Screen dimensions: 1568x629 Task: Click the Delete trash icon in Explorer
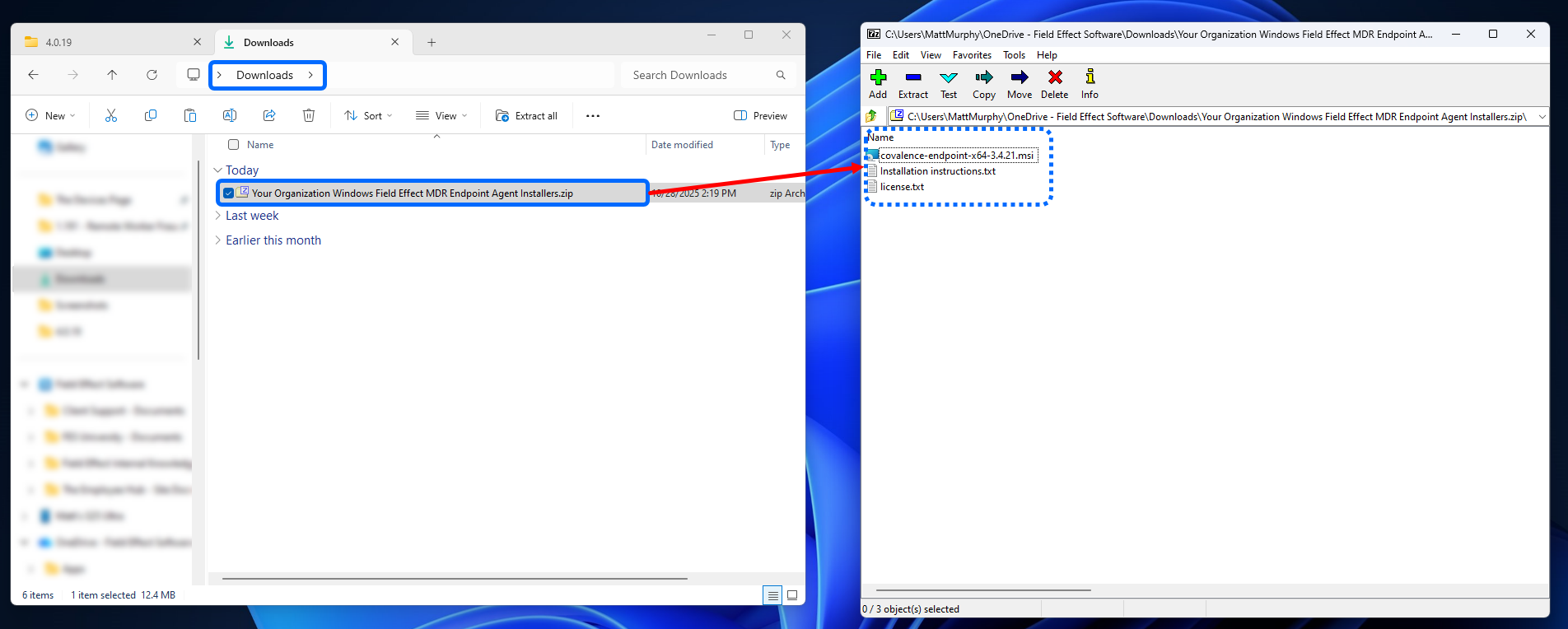(x=309, y=115)
